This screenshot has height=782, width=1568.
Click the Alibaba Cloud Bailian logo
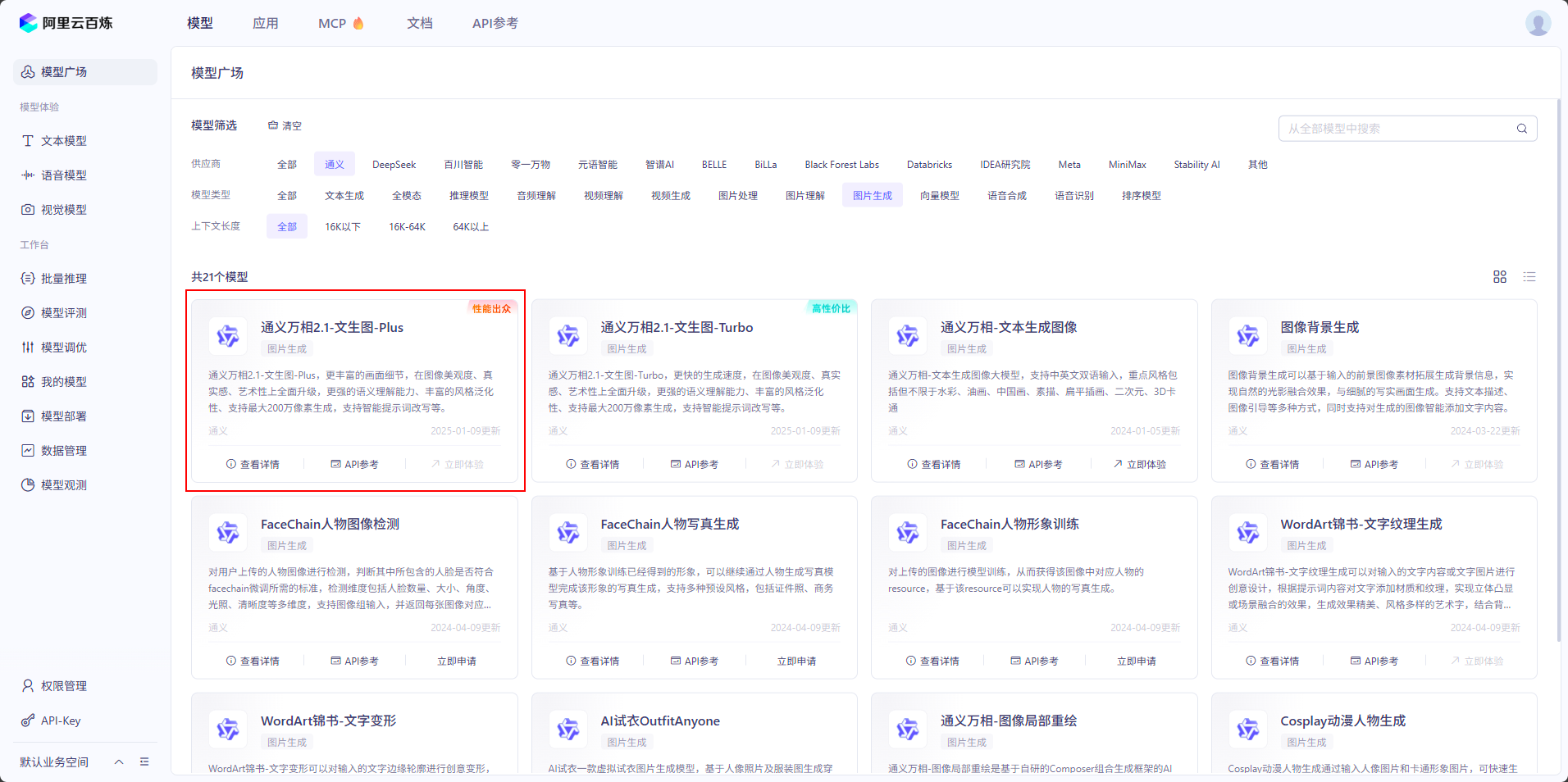click(x=66, y=23)
